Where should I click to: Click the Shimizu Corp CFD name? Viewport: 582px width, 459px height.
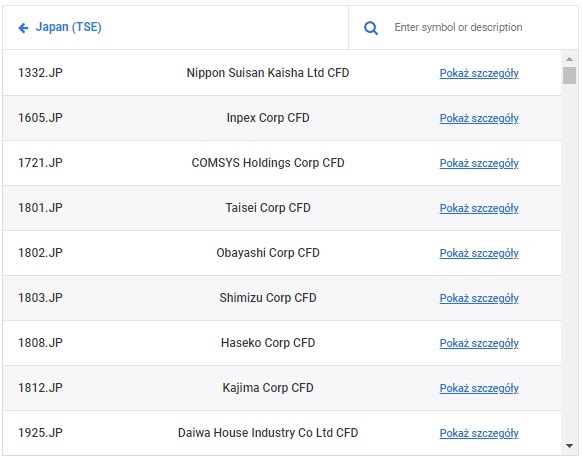point(268,298)
